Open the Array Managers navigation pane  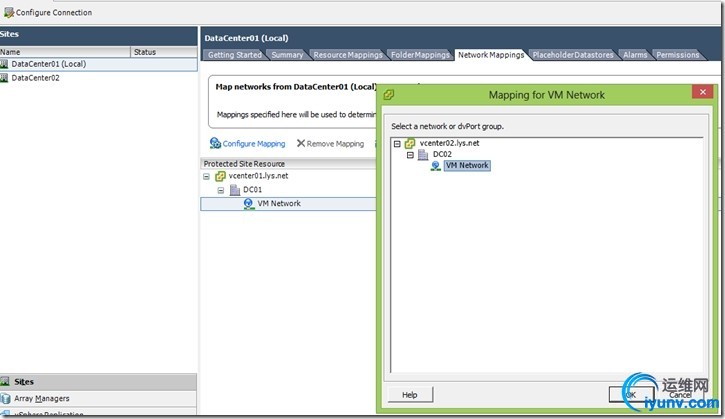click(x=98, y=399)
